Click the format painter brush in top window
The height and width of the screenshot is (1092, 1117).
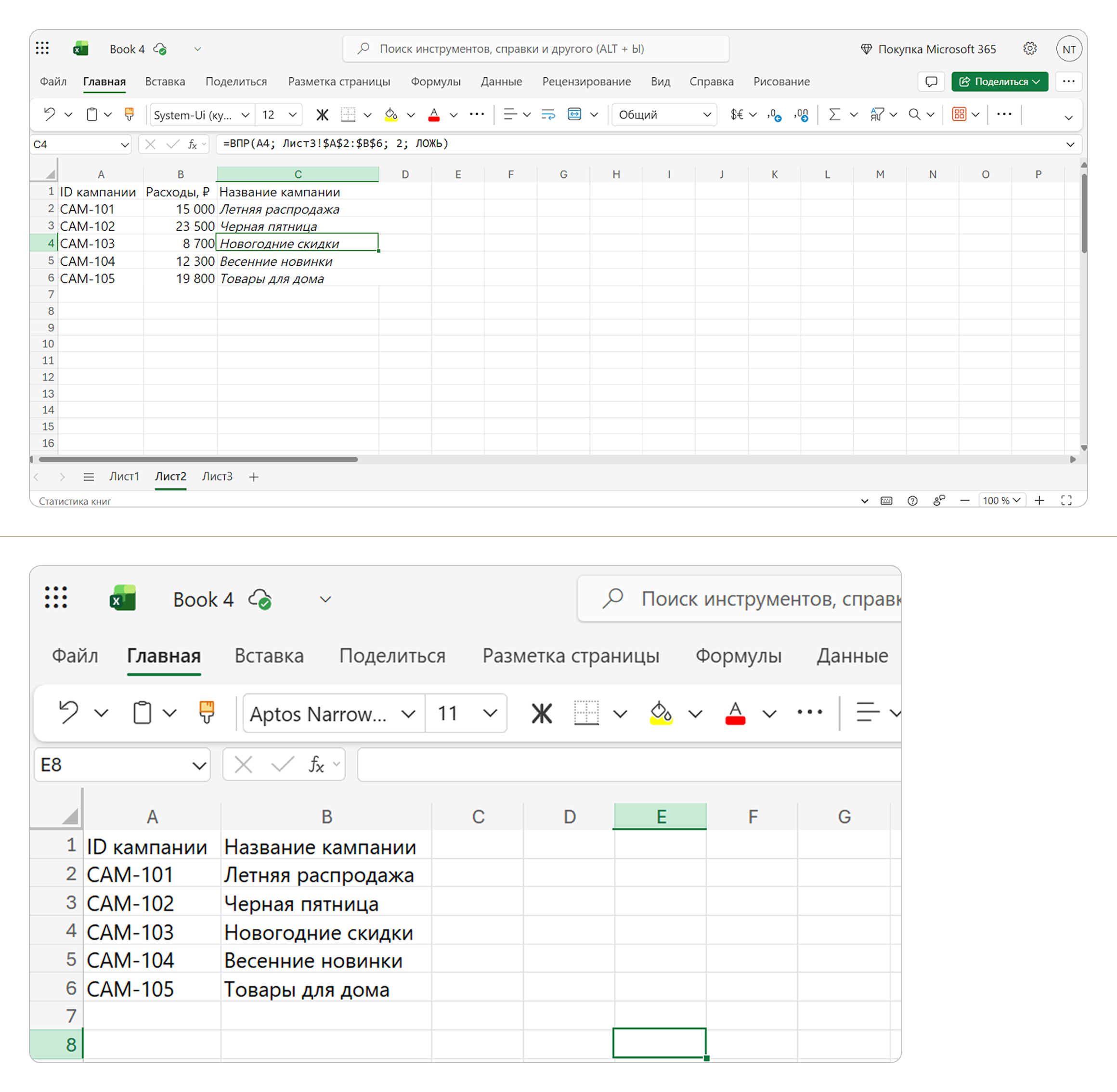coord(130,115)
